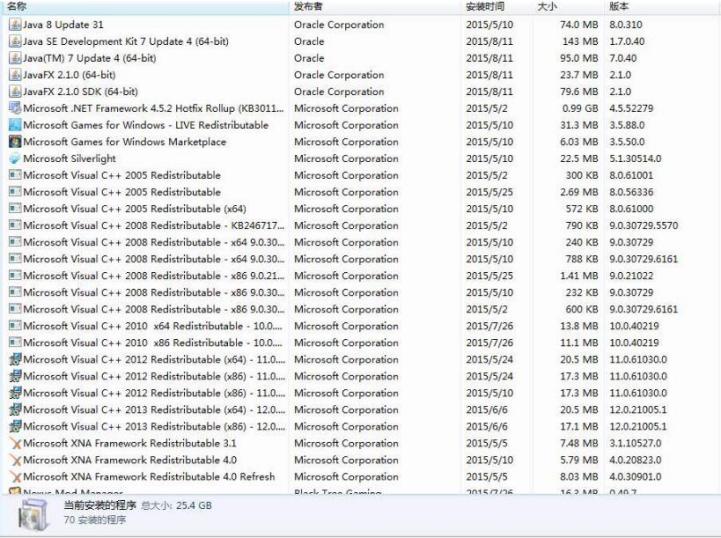The height and width of the screenshot is (538, 721).
Task: Click install date 2015/6/6 for Visual C++ 2013 (x86)
Action: pyautogui.click(x=487, y=426)
